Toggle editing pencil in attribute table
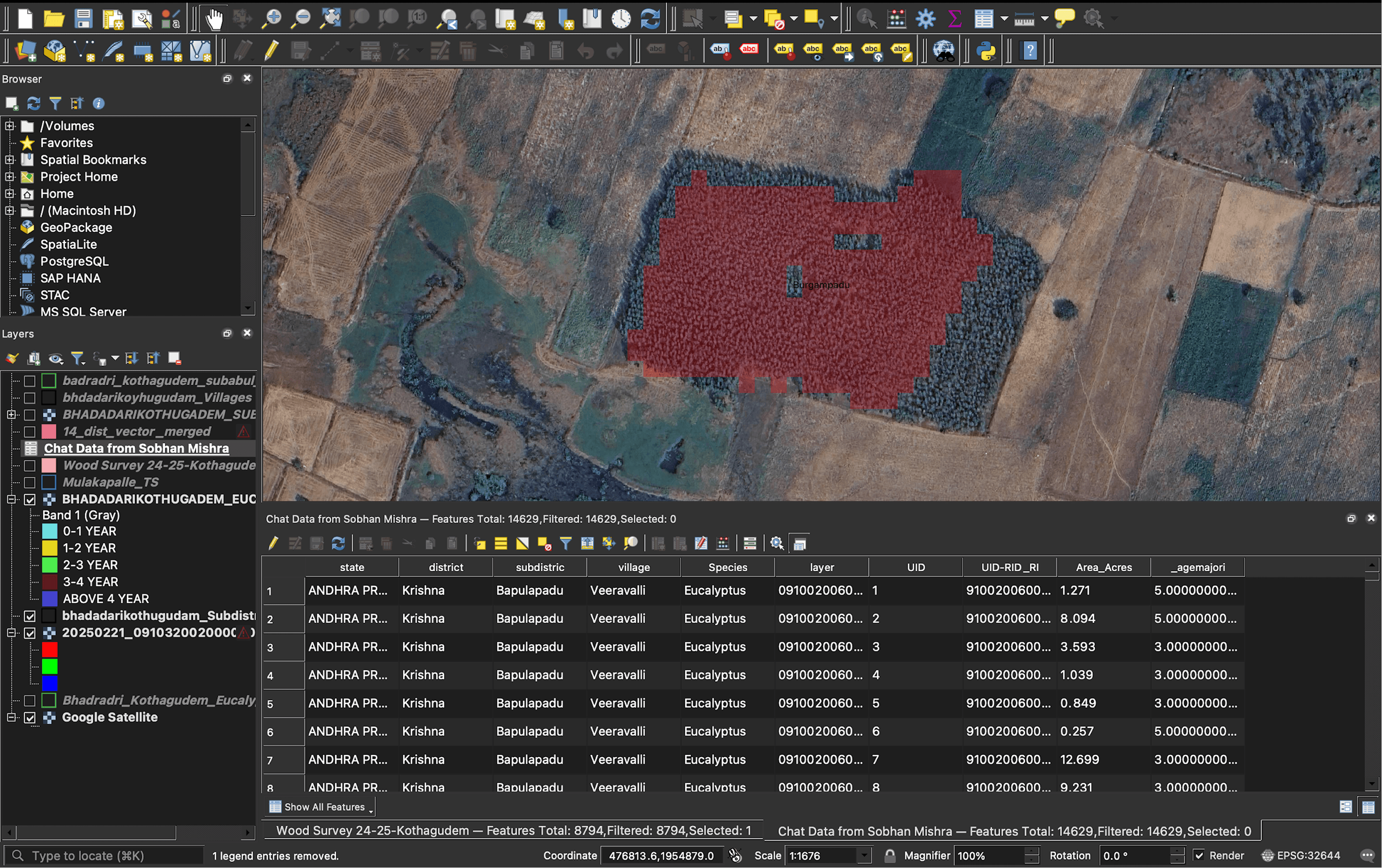Image resolution: width=1382 pixels, height=868 pixels. [273, 543]
